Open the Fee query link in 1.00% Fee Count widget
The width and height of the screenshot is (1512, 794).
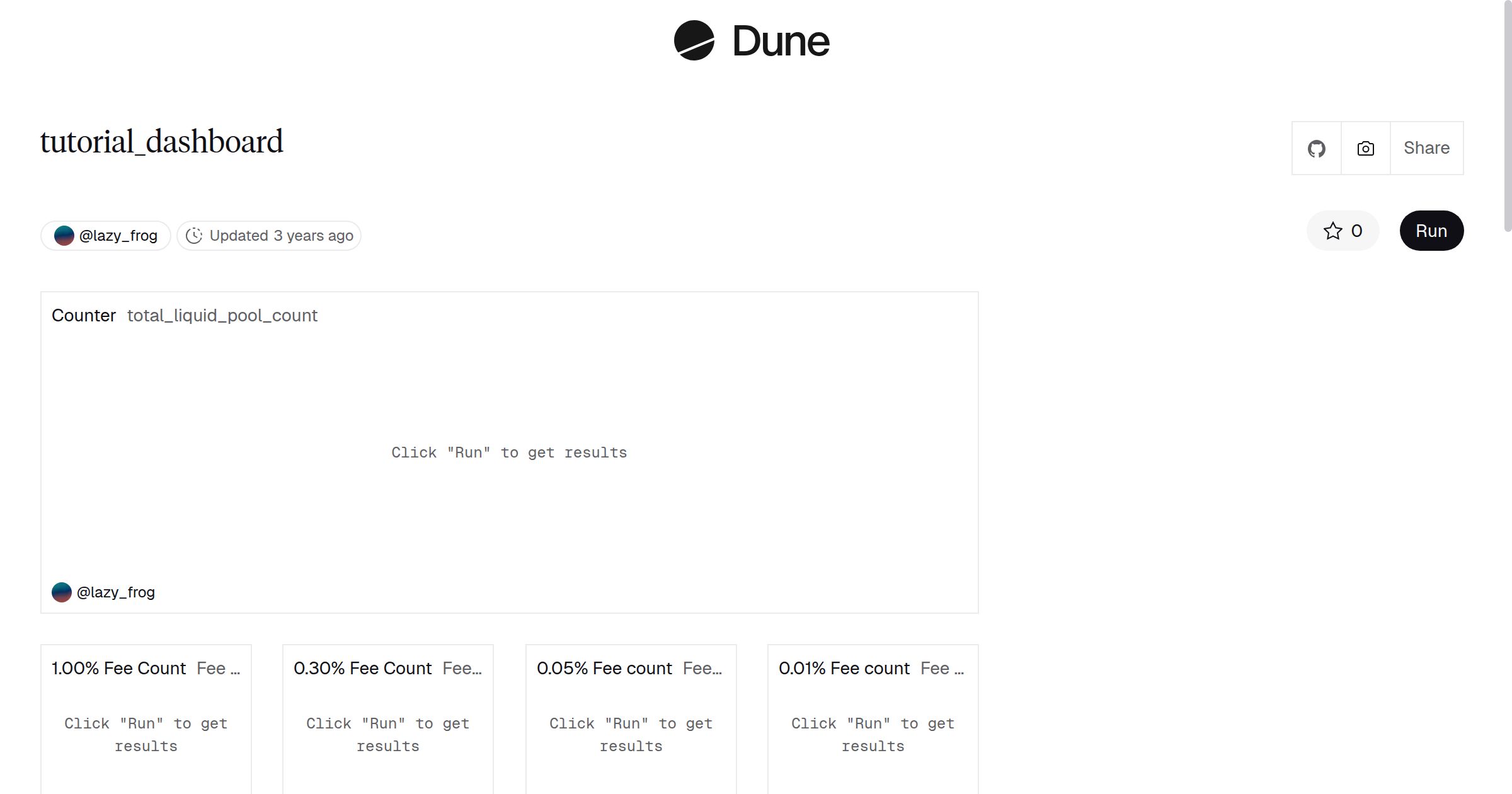tap(219, 668)
